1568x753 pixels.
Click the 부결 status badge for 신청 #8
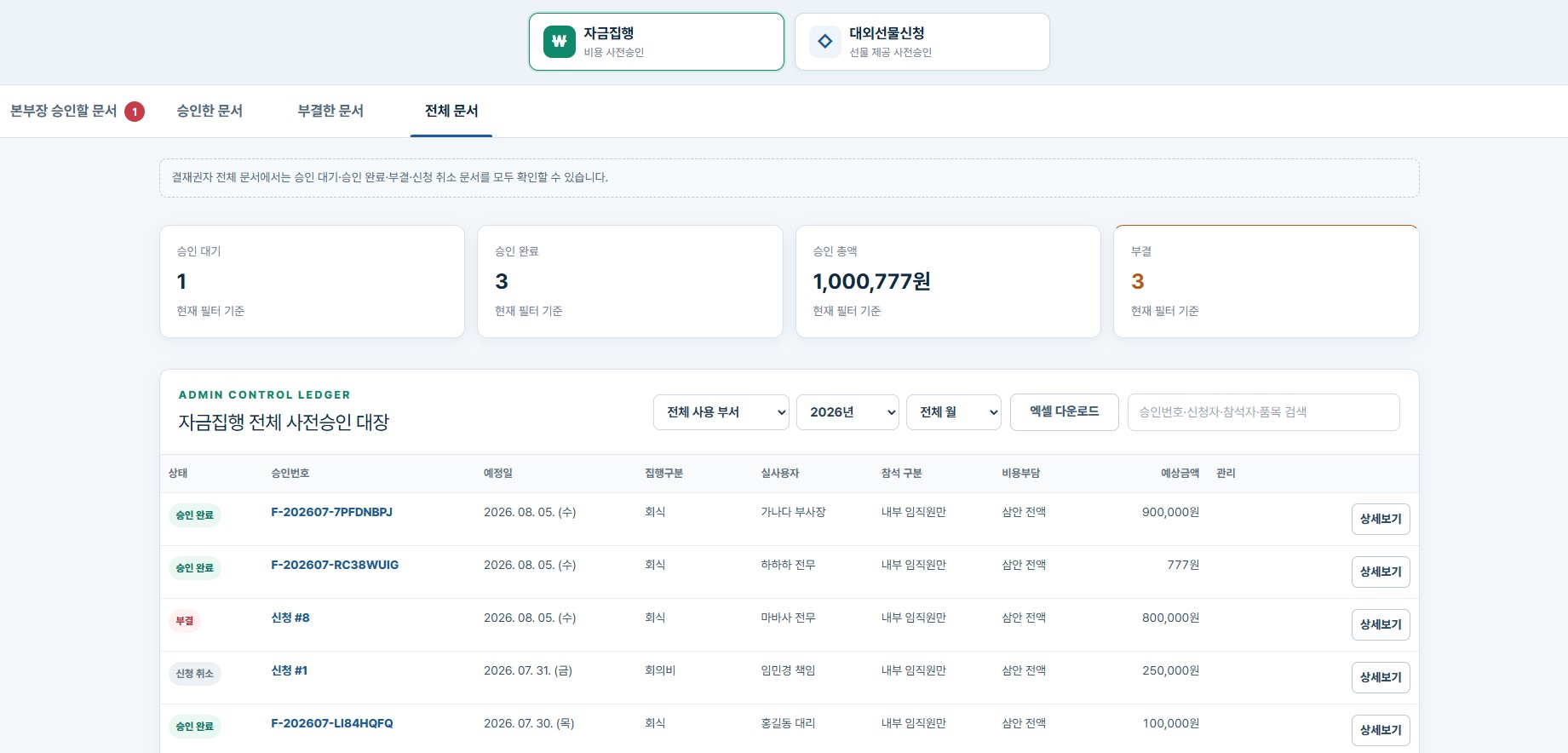[x=185, y=621]
